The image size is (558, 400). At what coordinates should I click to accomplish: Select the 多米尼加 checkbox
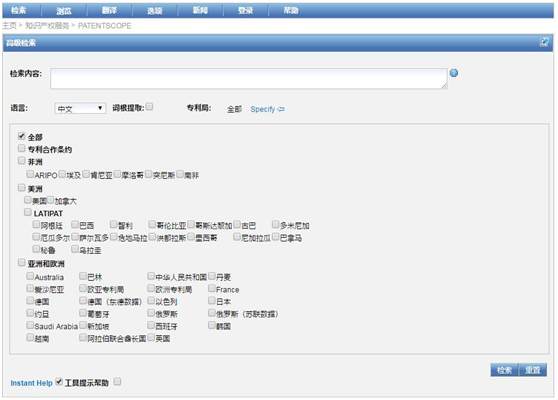276,225
